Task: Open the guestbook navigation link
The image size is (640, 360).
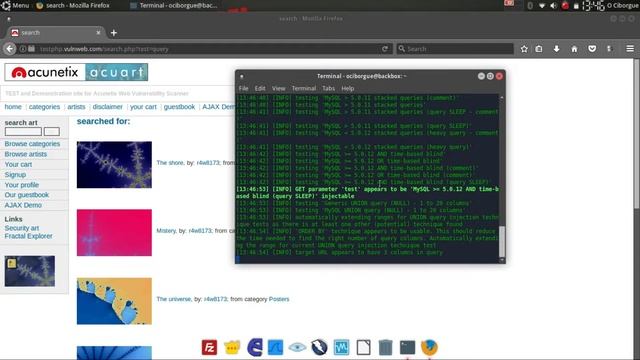Action: [x=179, y=107]
